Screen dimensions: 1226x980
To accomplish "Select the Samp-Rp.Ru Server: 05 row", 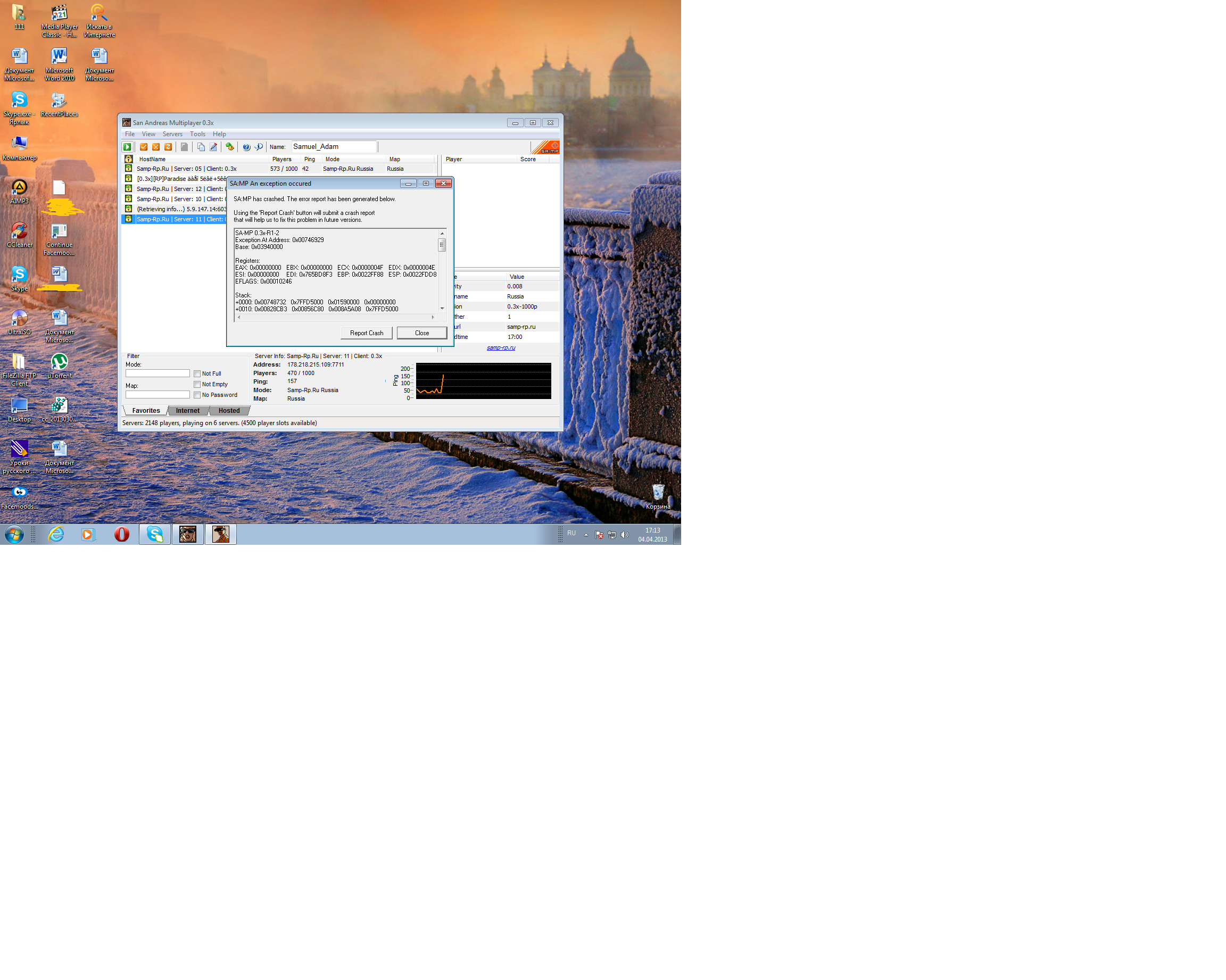I will click(x=279, y=169).
